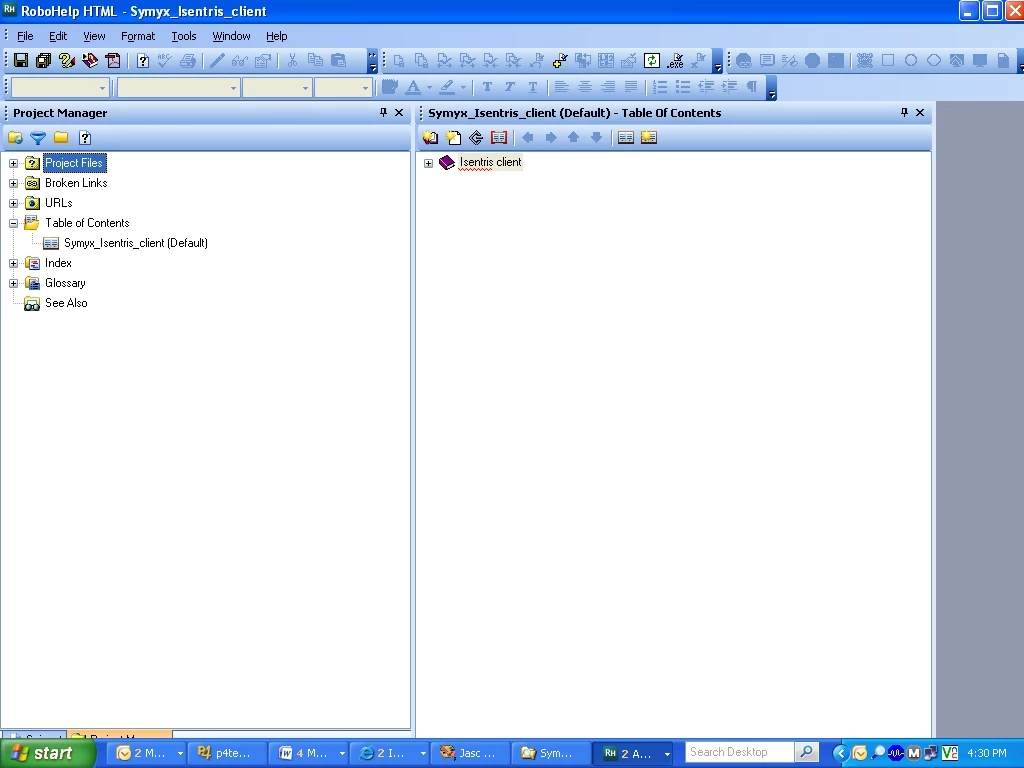Click the new TOC page icon
This screenshot has height=768, width=1024.
453,137
